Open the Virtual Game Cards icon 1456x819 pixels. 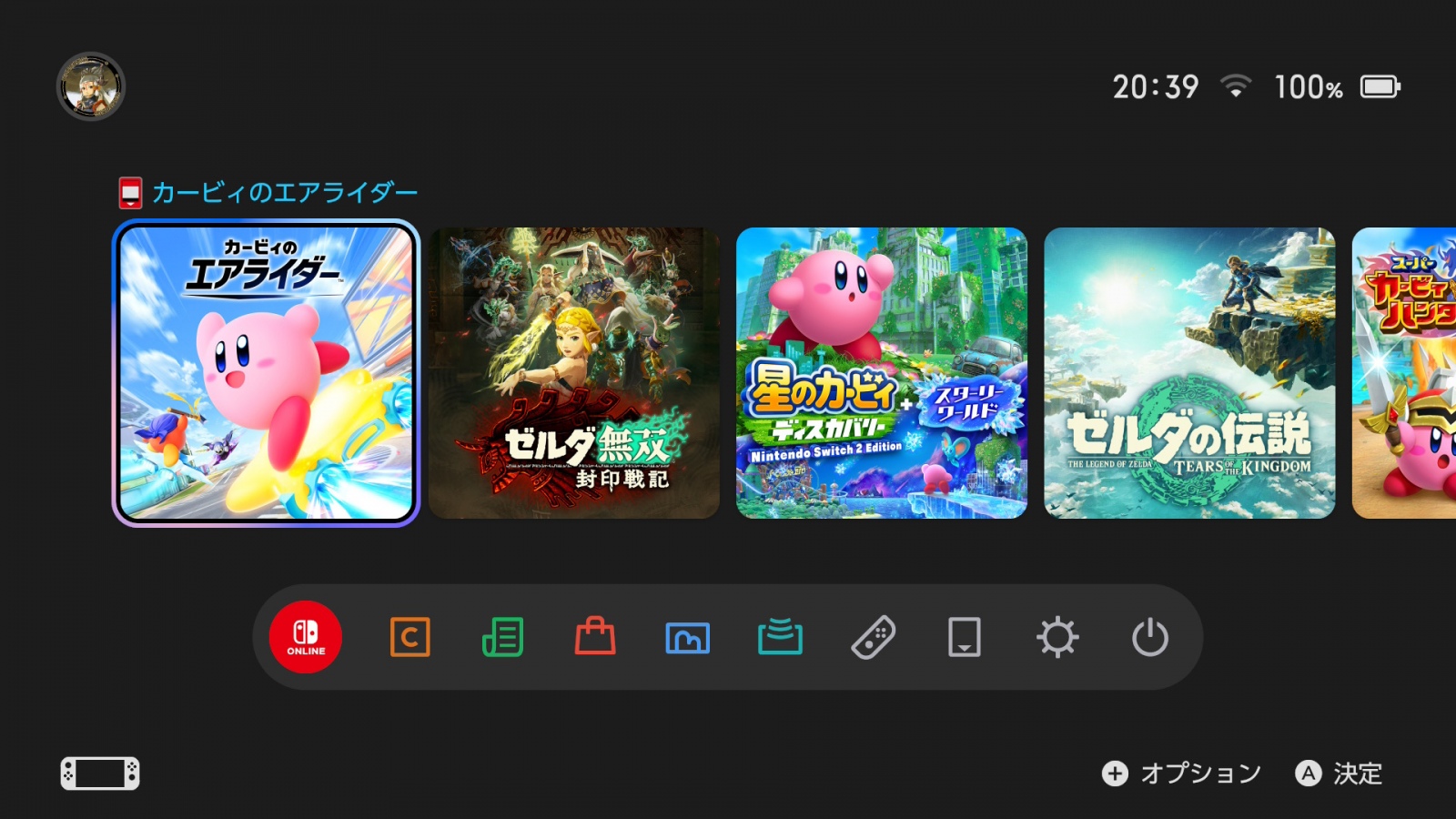point(965,637)
